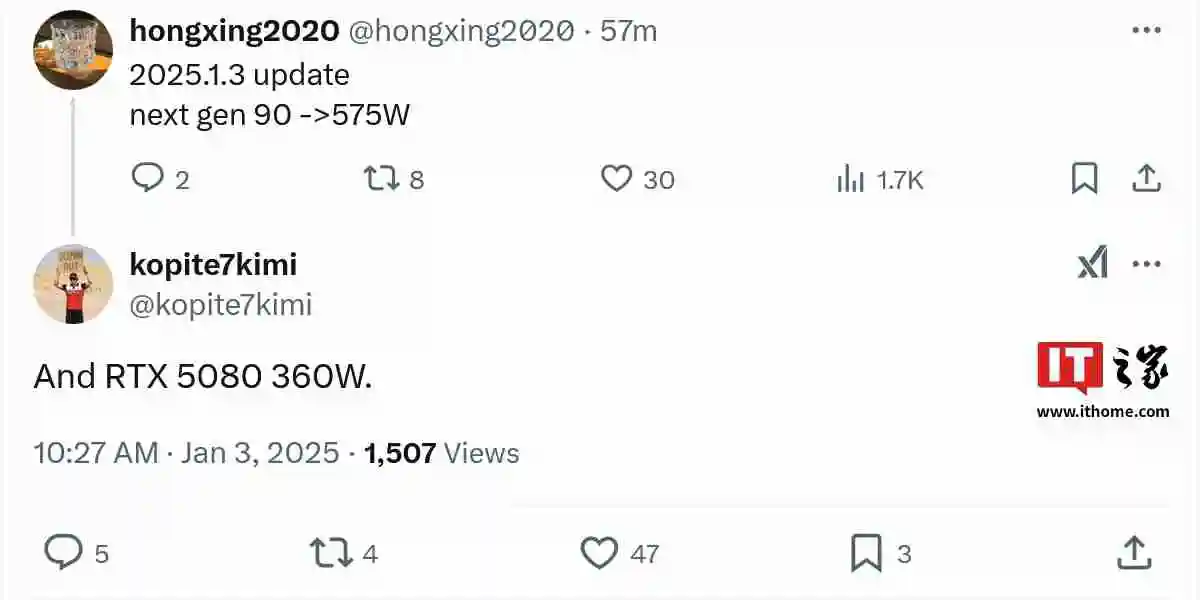
Task: Retweet kopite7kimi's tweet with 4 reposts
Action: 331,552
